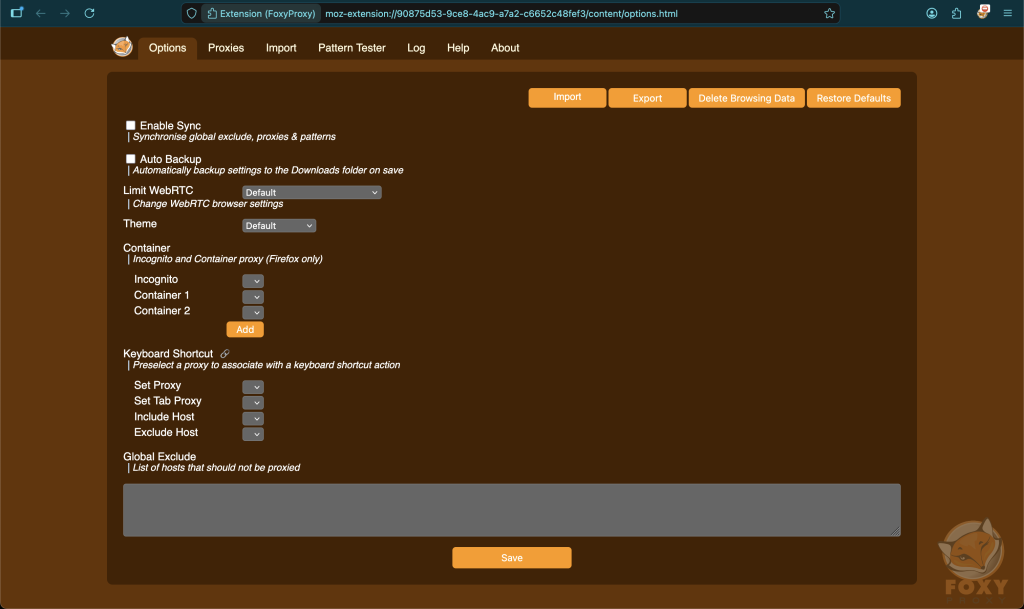Tick the Auto Backup checkbox

point(131,159)
